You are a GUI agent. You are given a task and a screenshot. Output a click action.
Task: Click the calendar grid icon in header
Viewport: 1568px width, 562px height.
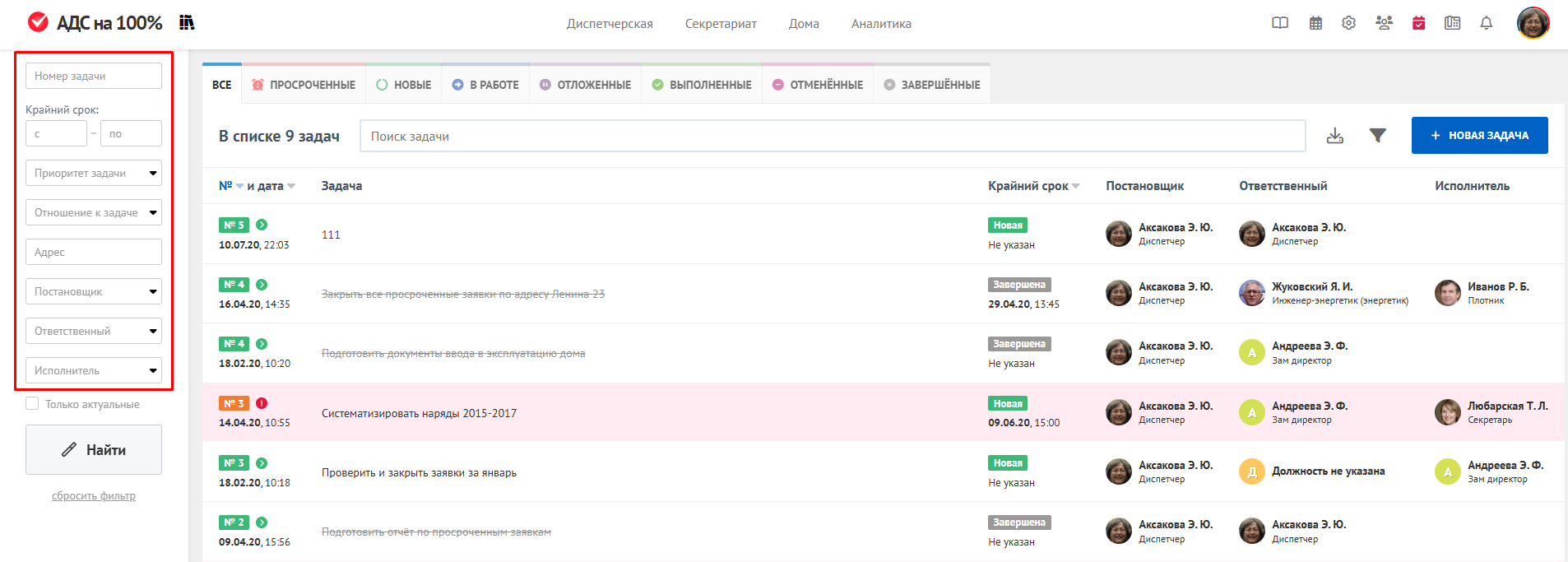click(1315, 23)
